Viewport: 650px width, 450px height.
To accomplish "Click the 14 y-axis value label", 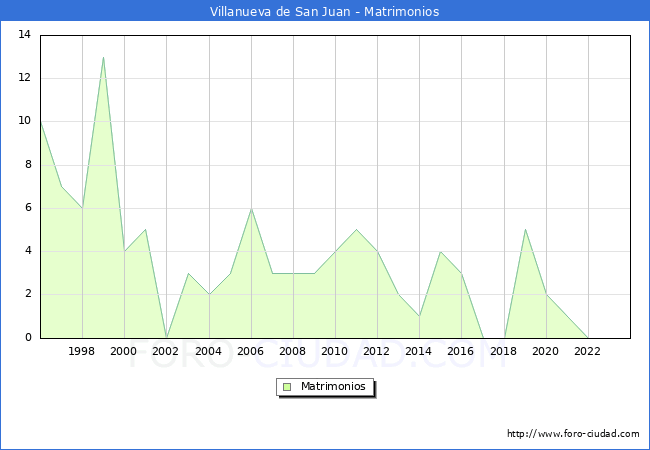I will click(24, 35).
